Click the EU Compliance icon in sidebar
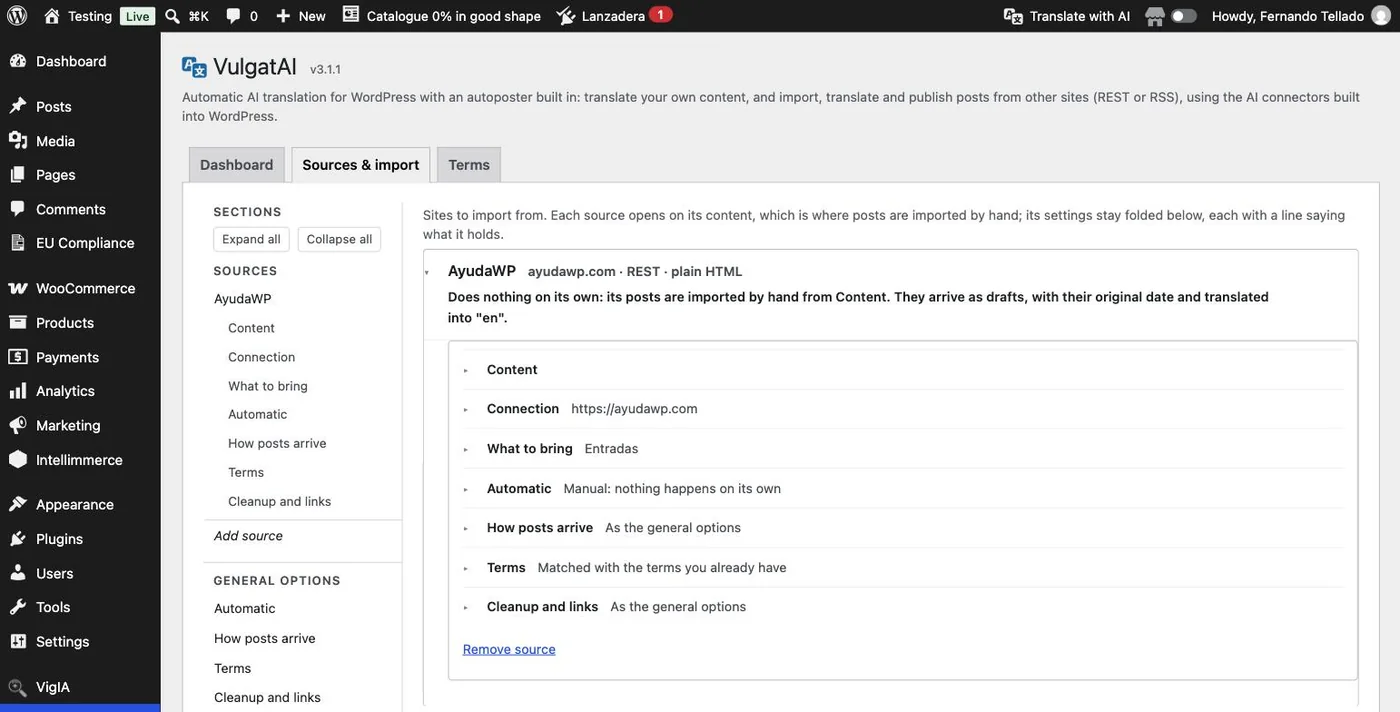This screenshot has height=712, width=1400. (17, 243)
